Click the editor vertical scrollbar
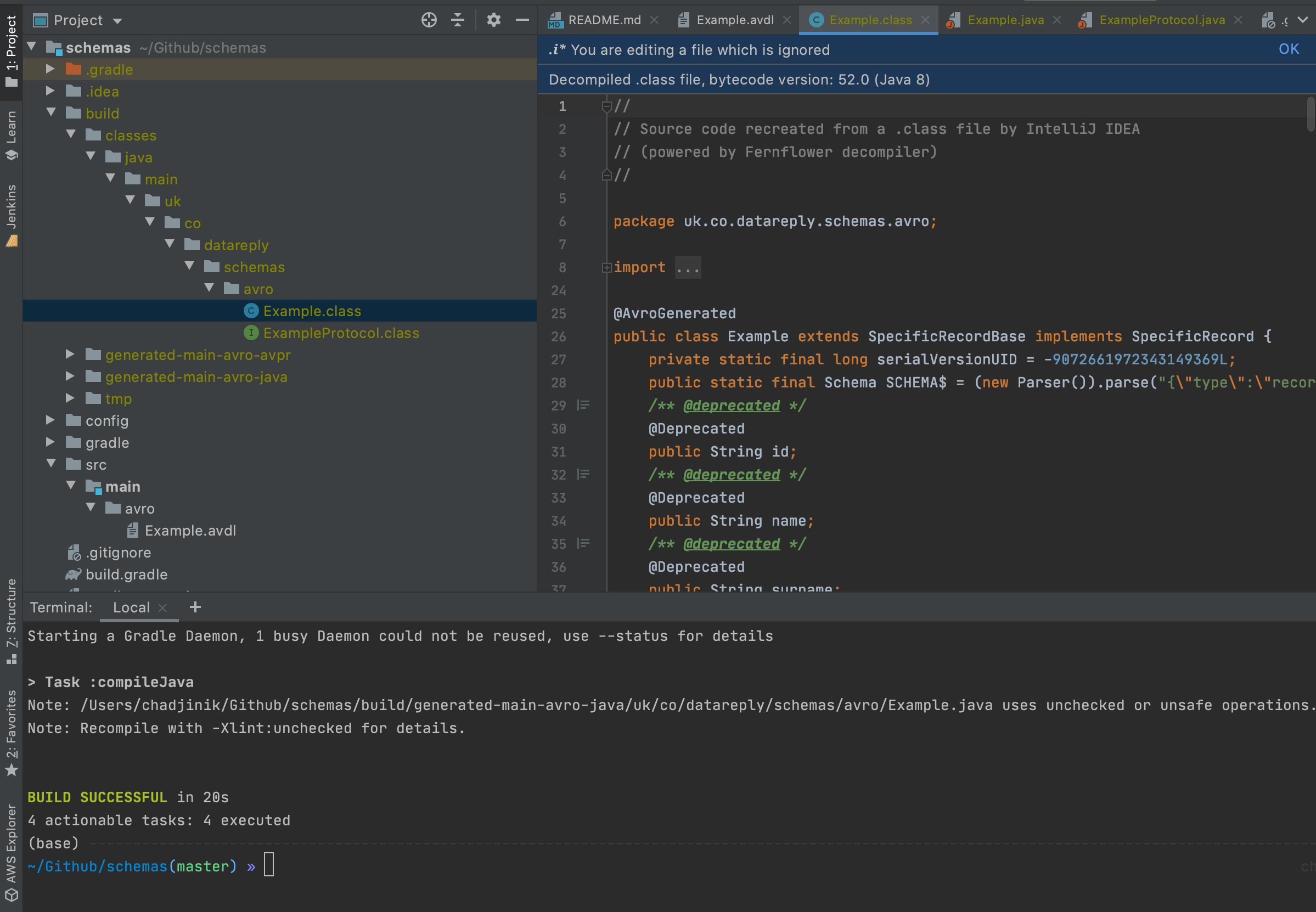This screenshot has width=1316, height=912. (x=1310, y=114)
